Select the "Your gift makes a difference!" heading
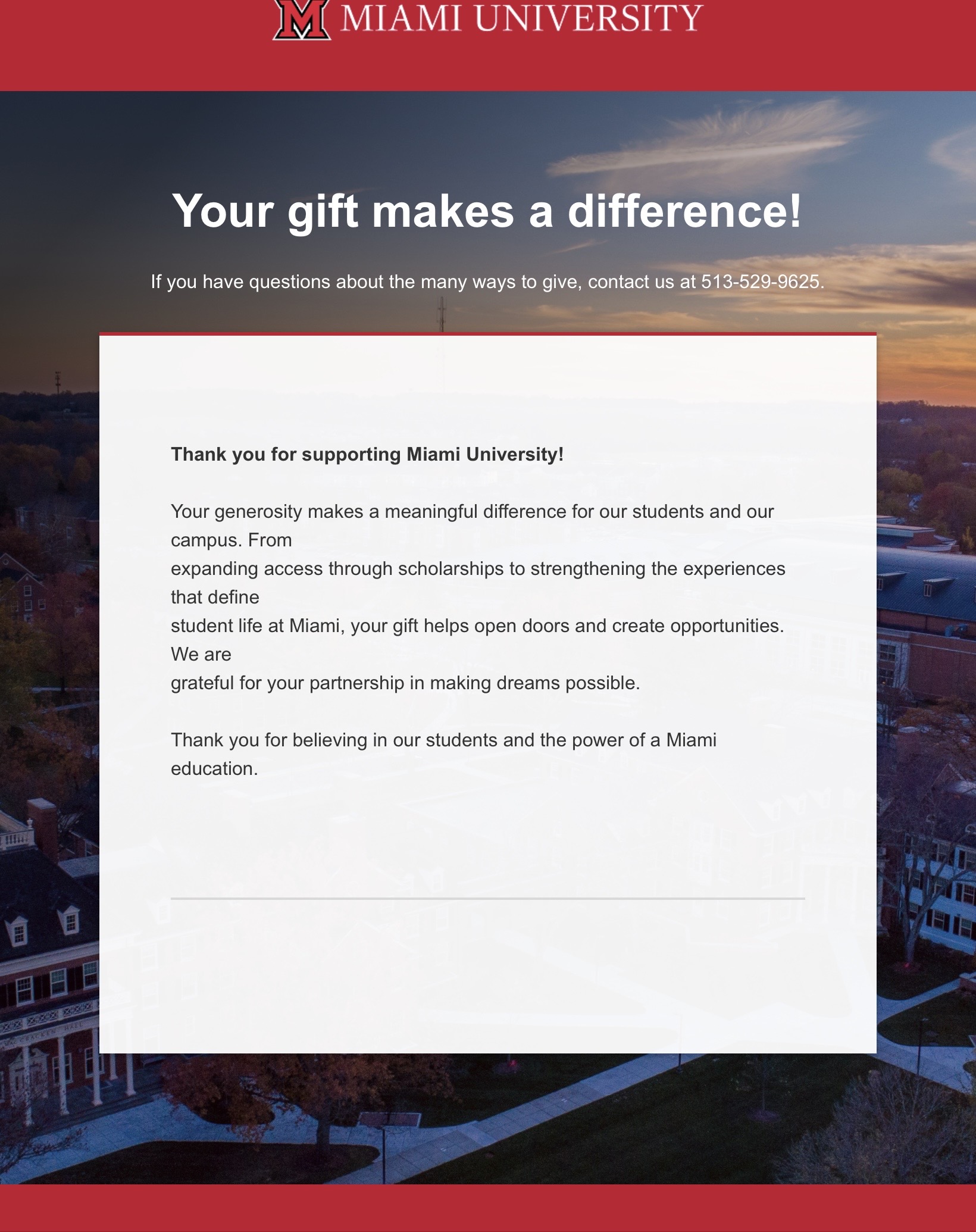The width and height of the screenshot is (976, 1232). click(487, 211)
